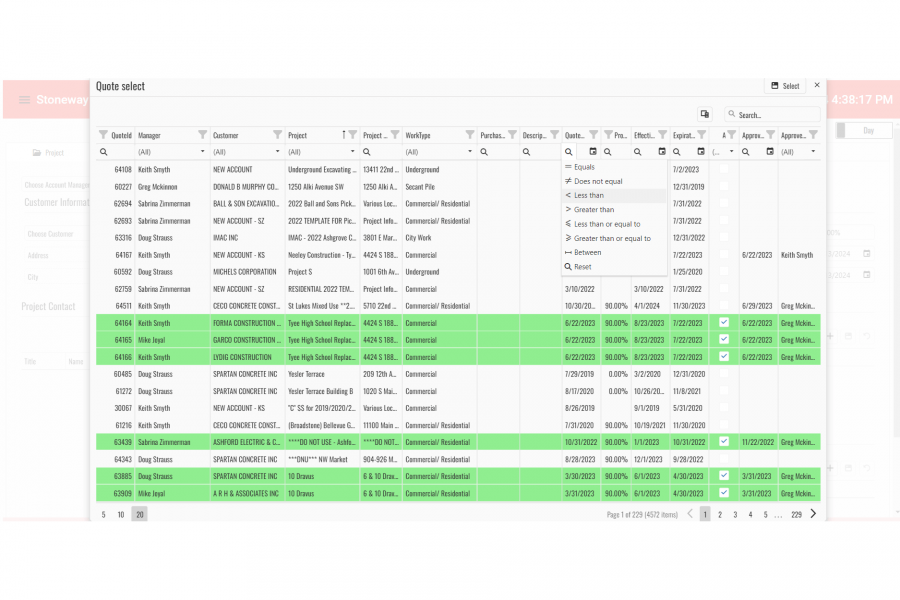Select row for quote 61272 Yesler Terrace Building B
Image resolution: width=900 pixels, height=600 pixels.
(458, 391)
